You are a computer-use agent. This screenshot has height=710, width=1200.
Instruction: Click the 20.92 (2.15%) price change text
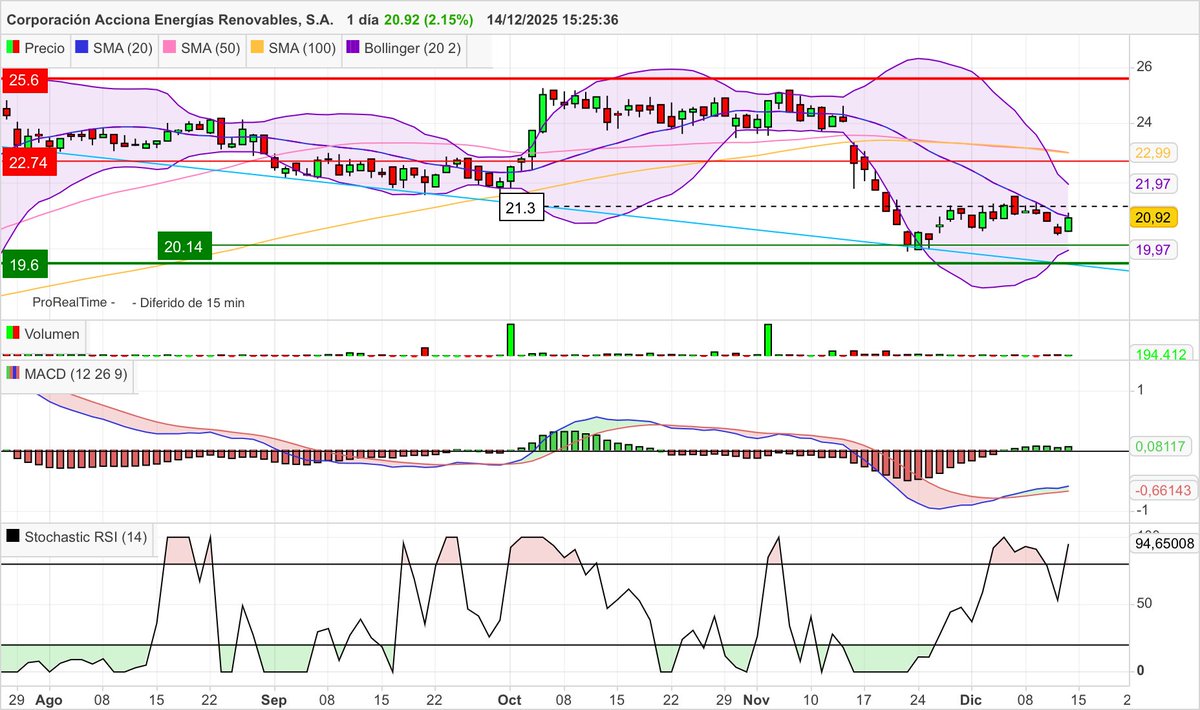[x=430, y=20]
